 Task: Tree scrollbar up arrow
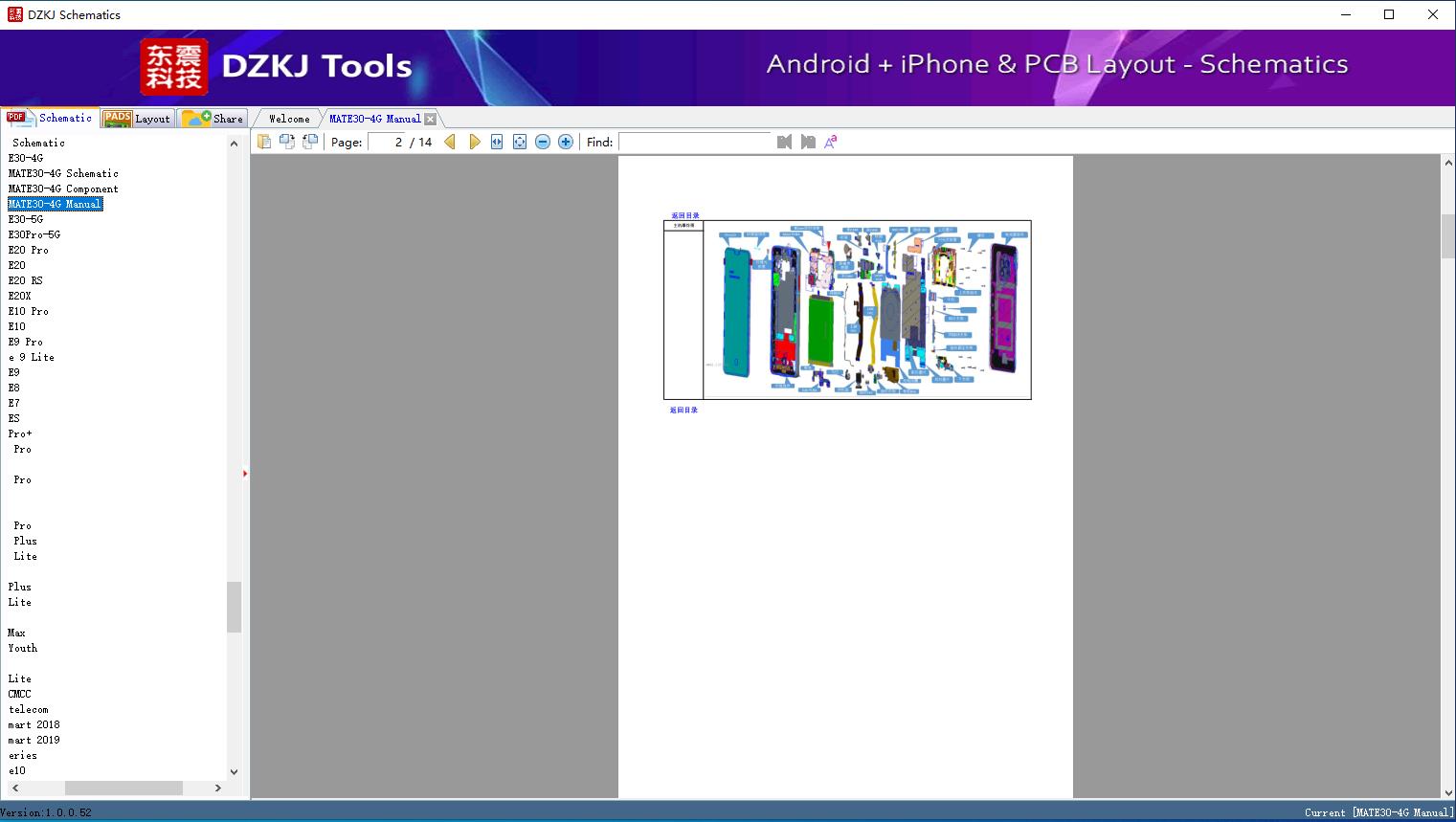[x=234, y=144]
